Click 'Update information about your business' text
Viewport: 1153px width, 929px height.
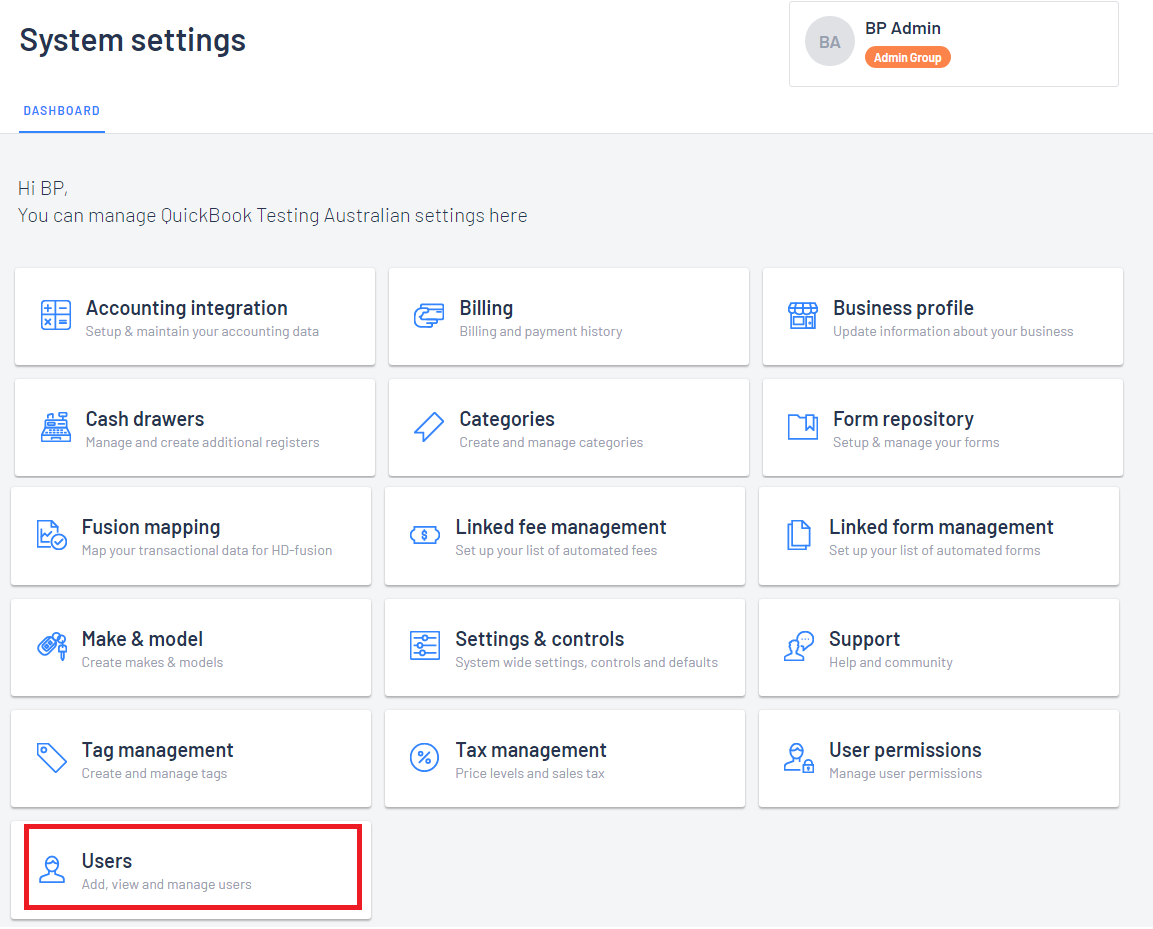click(953, 332)
